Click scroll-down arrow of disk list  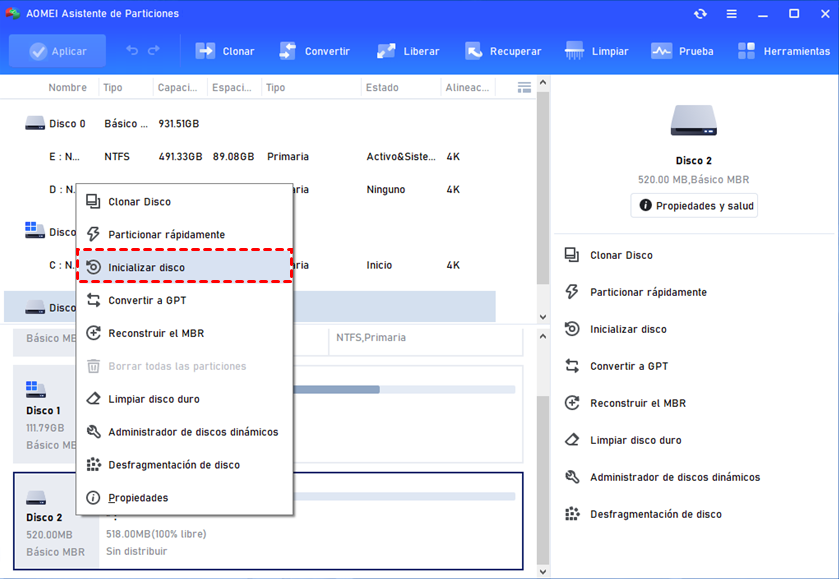[x=543, y=317]
